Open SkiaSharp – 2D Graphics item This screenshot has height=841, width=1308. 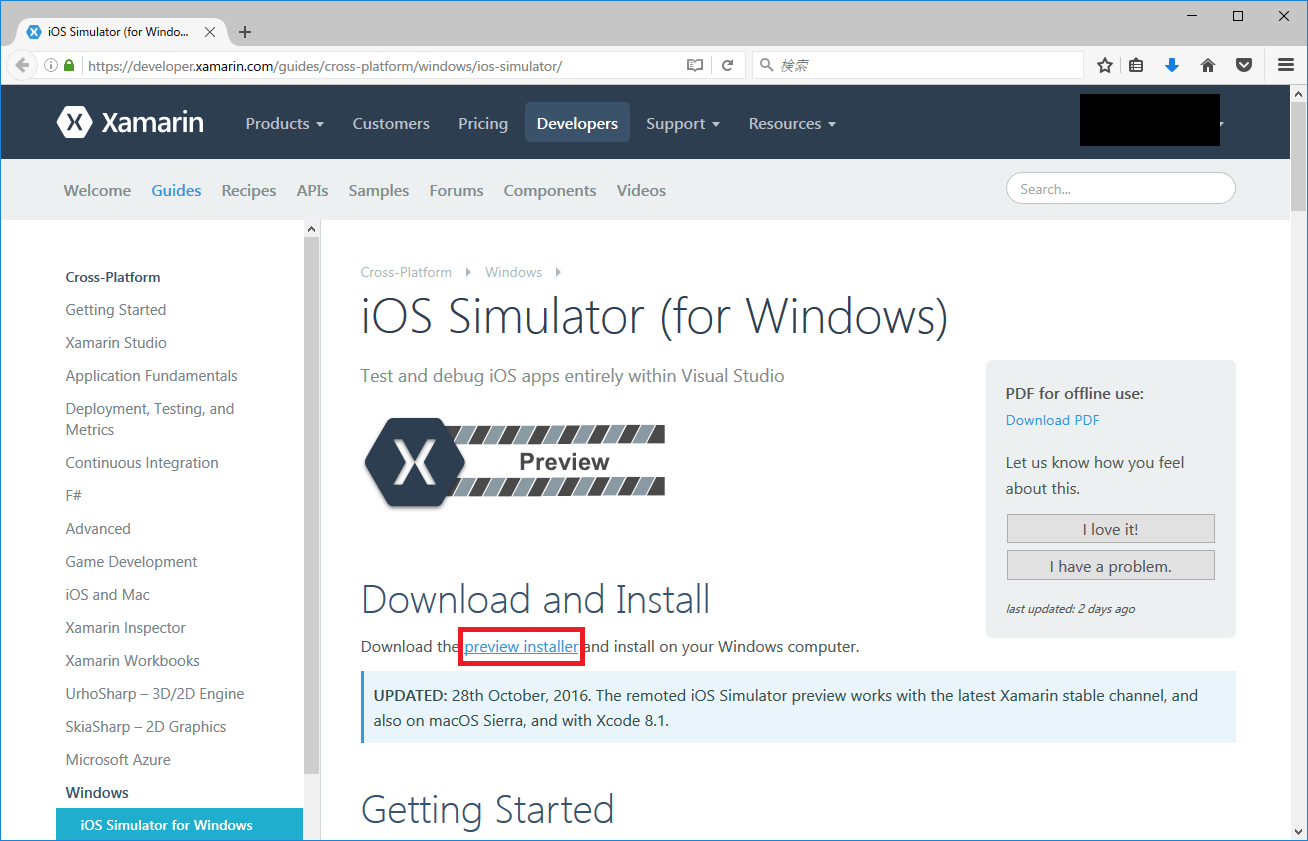click(146, 727)
